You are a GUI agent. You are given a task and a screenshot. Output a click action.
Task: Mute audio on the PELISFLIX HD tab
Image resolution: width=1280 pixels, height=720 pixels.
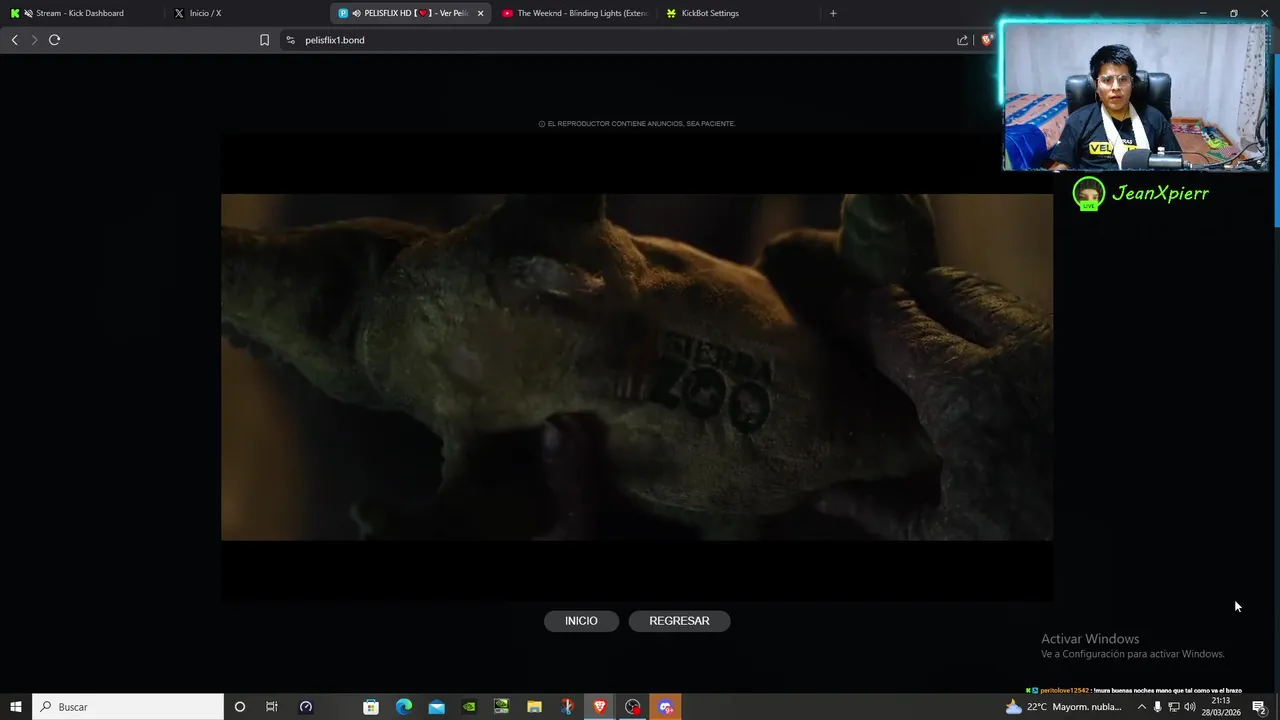357,13
